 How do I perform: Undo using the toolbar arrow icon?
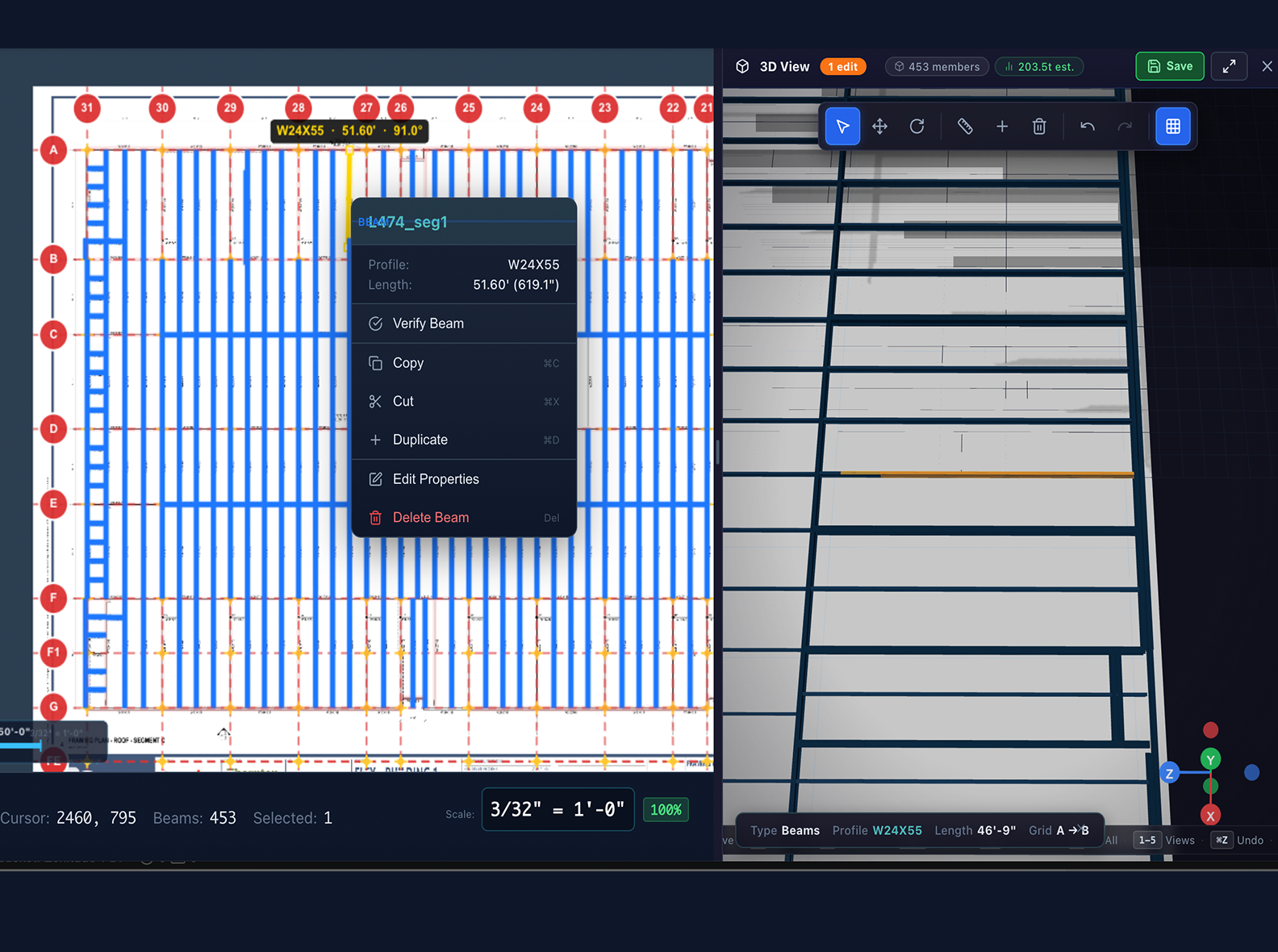1088,127
